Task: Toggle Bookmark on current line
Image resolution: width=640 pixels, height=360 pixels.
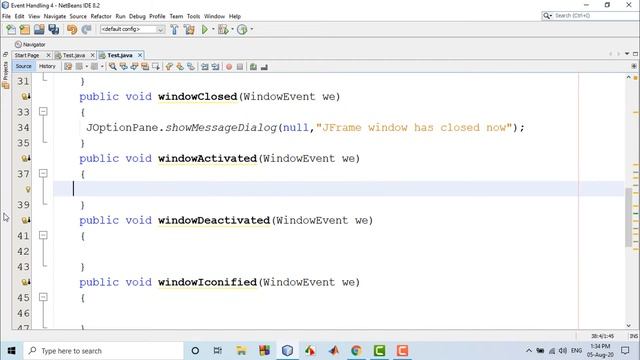Action: [191, 67]
